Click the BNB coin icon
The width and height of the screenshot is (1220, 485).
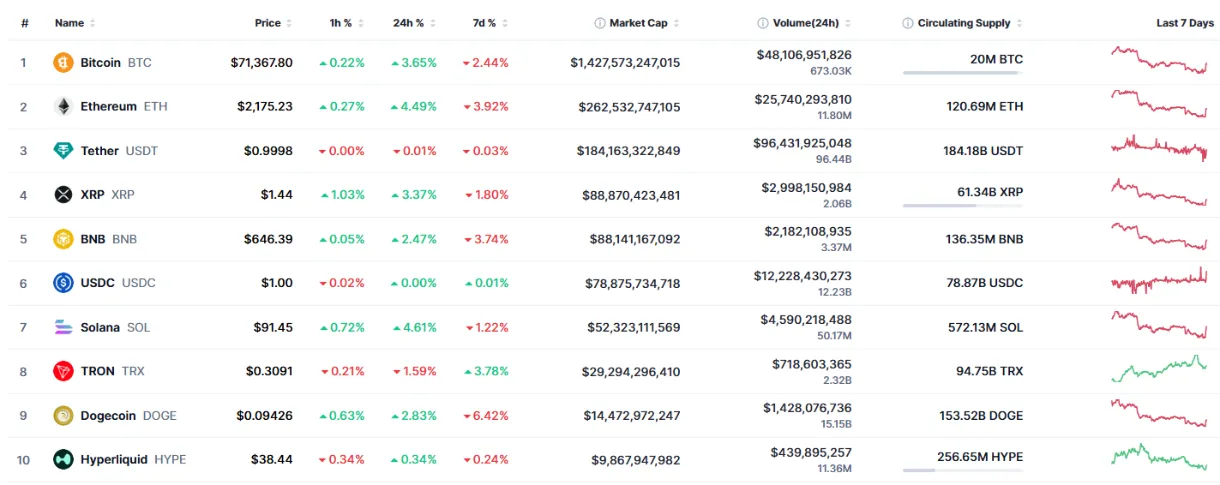pos(63,239)
